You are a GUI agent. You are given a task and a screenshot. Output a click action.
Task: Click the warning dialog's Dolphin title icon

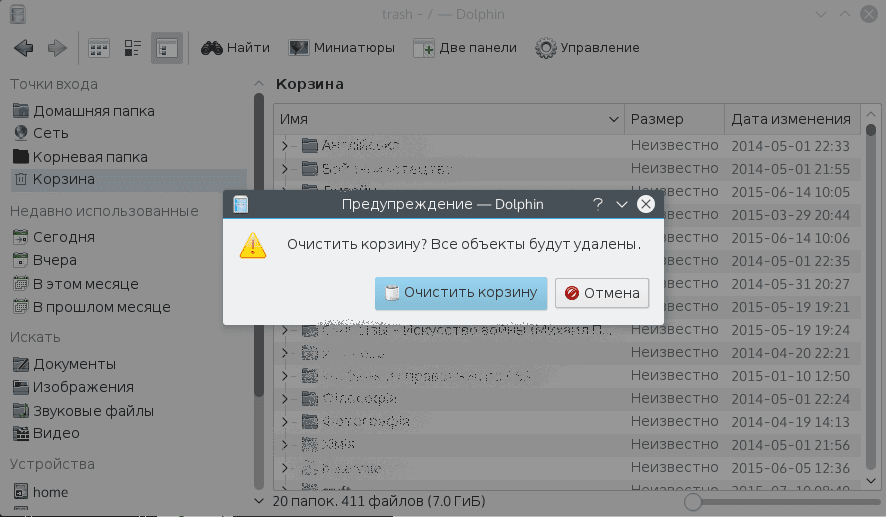tap(241, 204)
